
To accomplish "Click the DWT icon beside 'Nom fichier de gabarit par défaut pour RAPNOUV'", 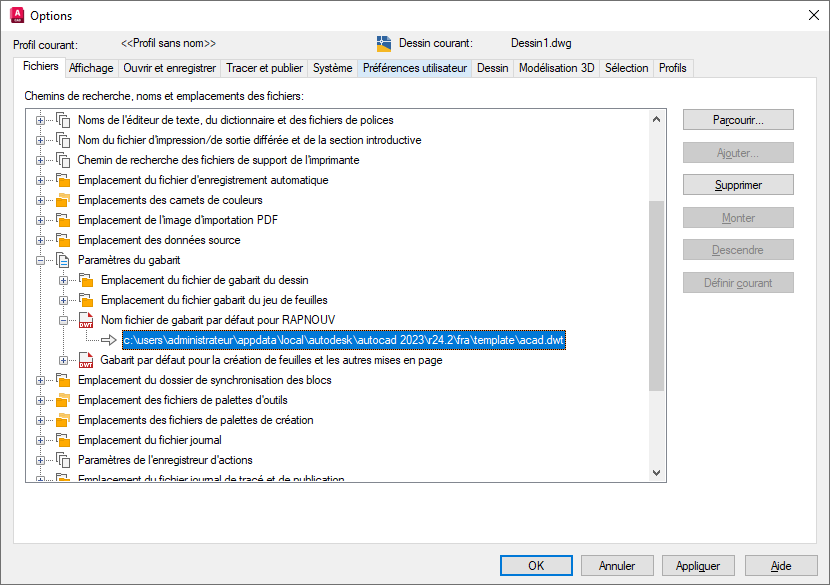I will [85, 320].
